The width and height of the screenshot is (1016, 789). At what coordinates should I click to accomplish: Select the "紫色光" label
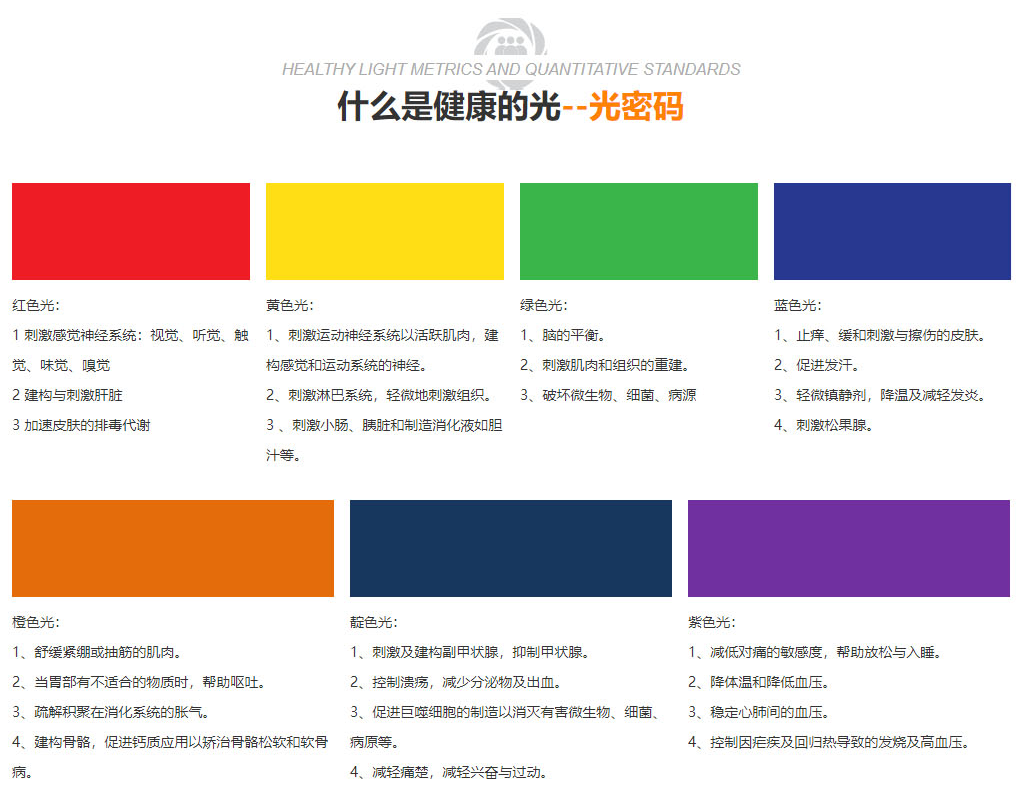click(708, 618)
